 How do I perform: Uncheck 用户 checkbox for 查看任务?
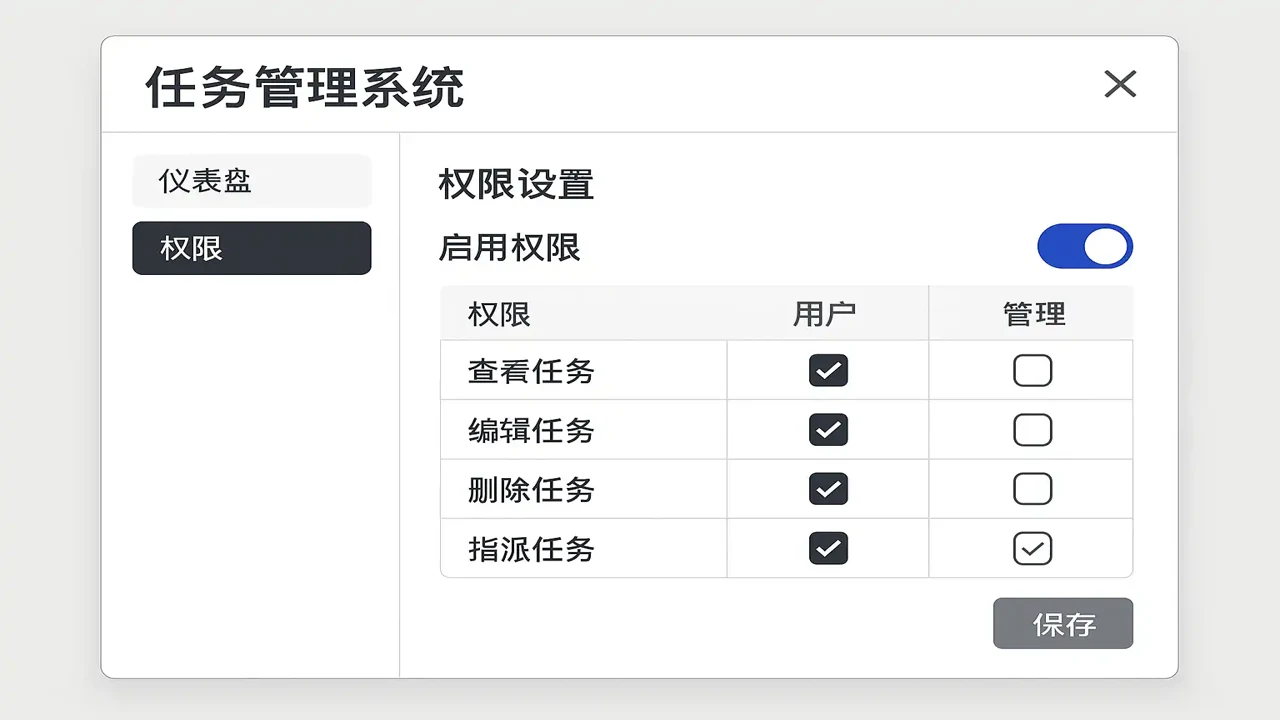[828, 370]
